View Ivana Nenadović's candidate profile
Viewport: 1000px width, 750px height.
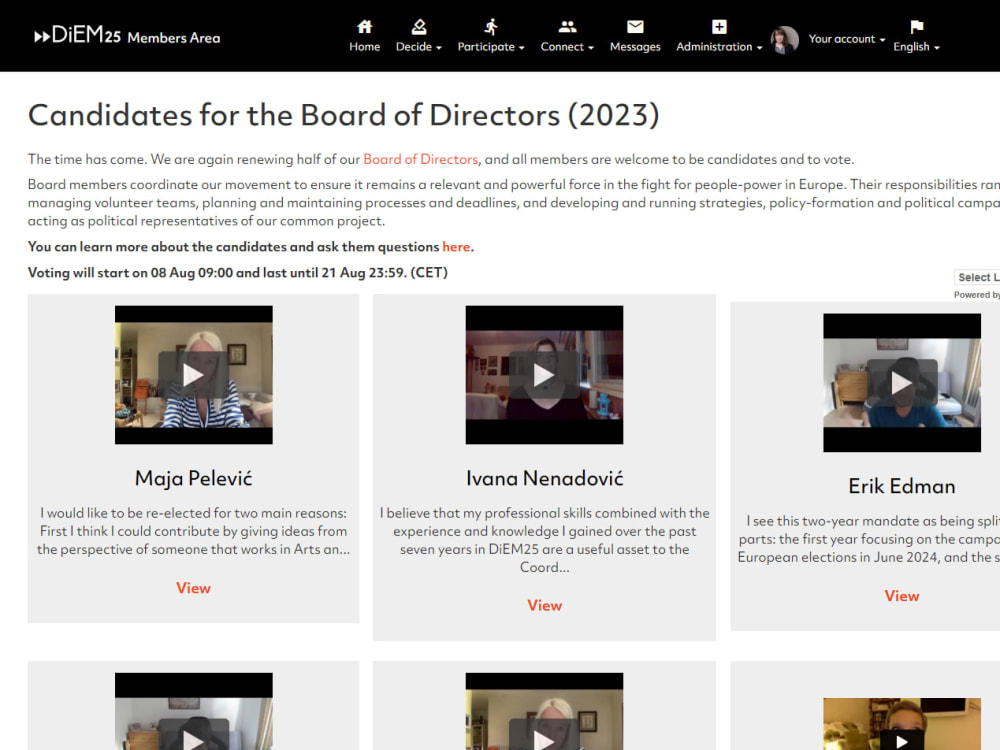[544, 605]
